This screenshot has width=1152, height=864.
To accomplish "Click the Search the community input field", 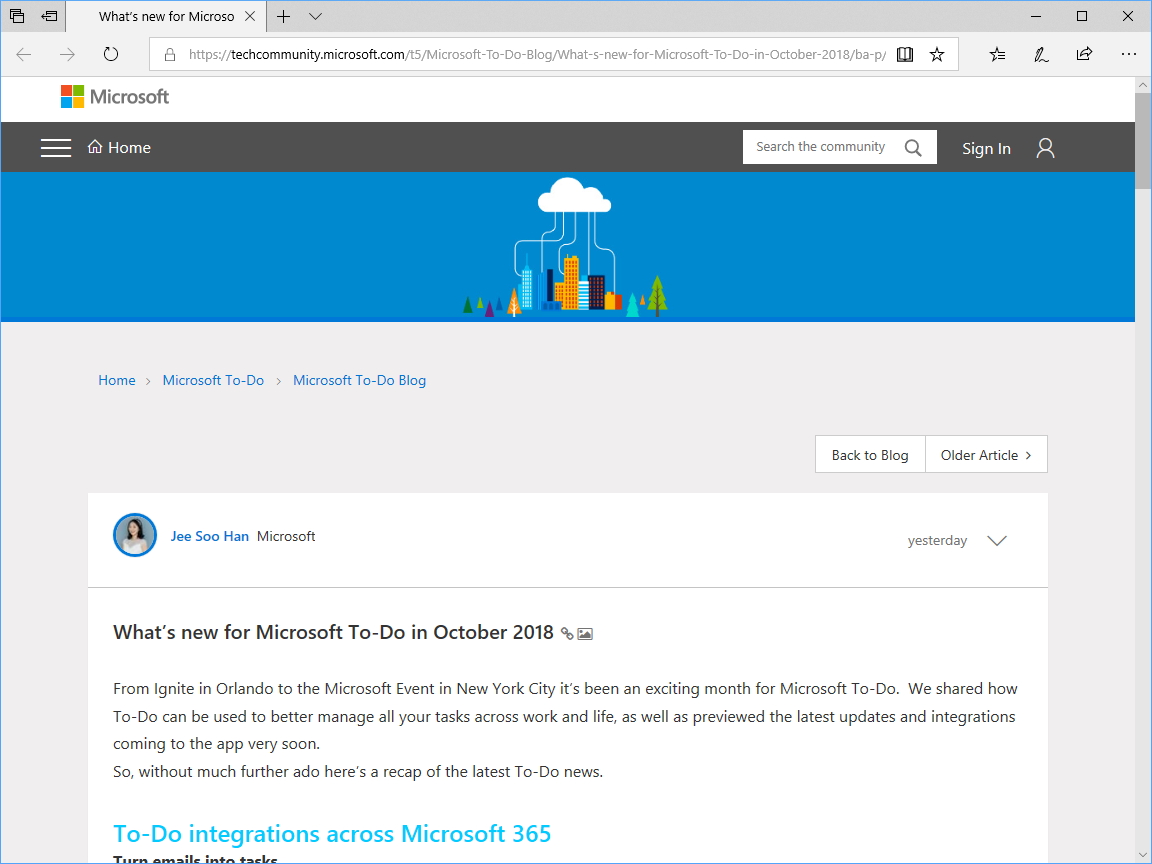I will tap(820, 146).
